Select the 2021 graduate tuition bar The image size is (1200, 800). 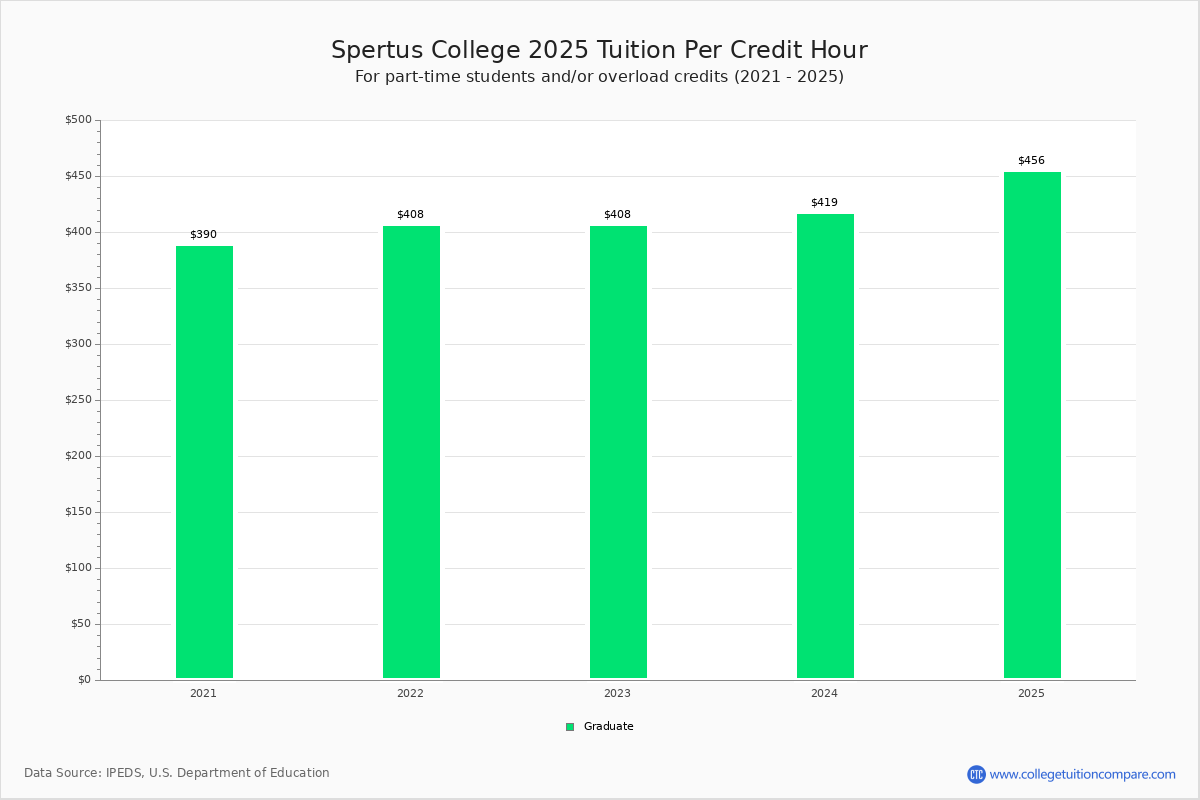[204, 462]
